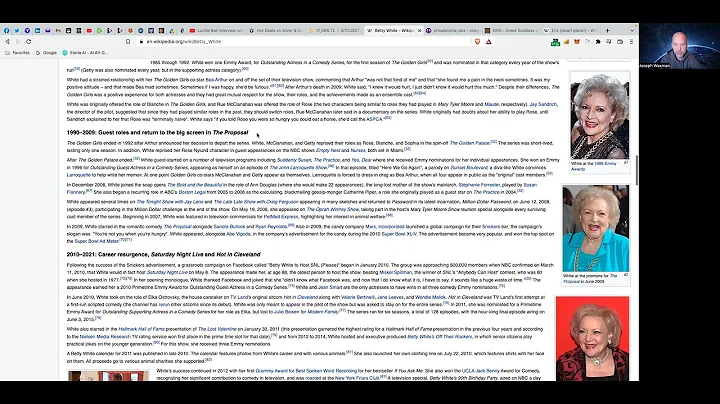Open the 1989 Emmy Awards photo
720x404 pixels.
point(599,116)
